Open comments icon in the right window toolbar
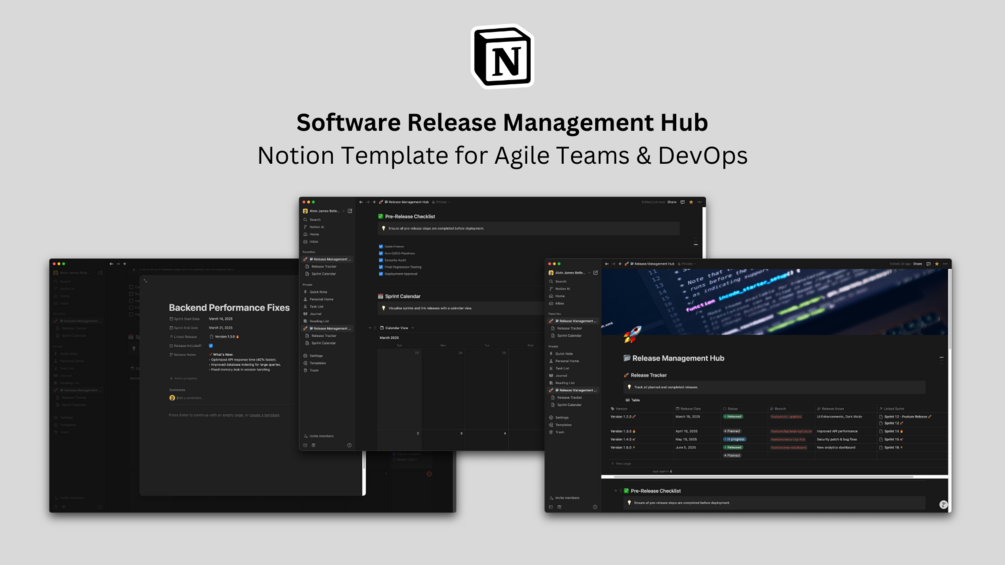The width and height of the screenshot is (1005, 565). [928, 263]
